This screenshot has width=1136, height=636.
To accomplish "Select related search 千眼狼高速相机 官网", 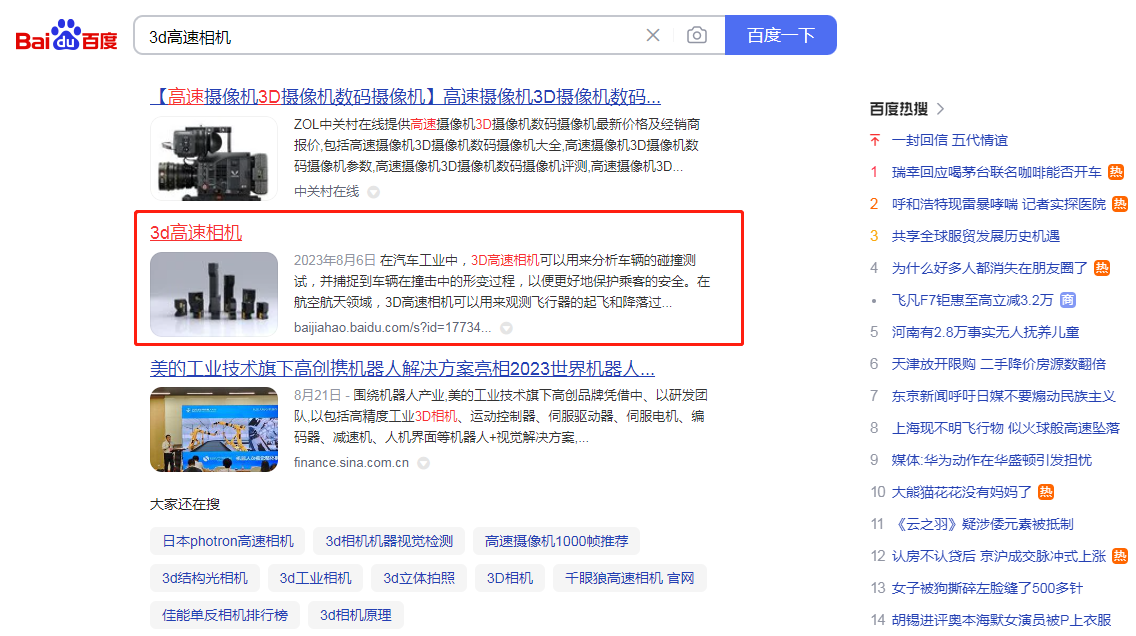I will (x=630, y=578).
